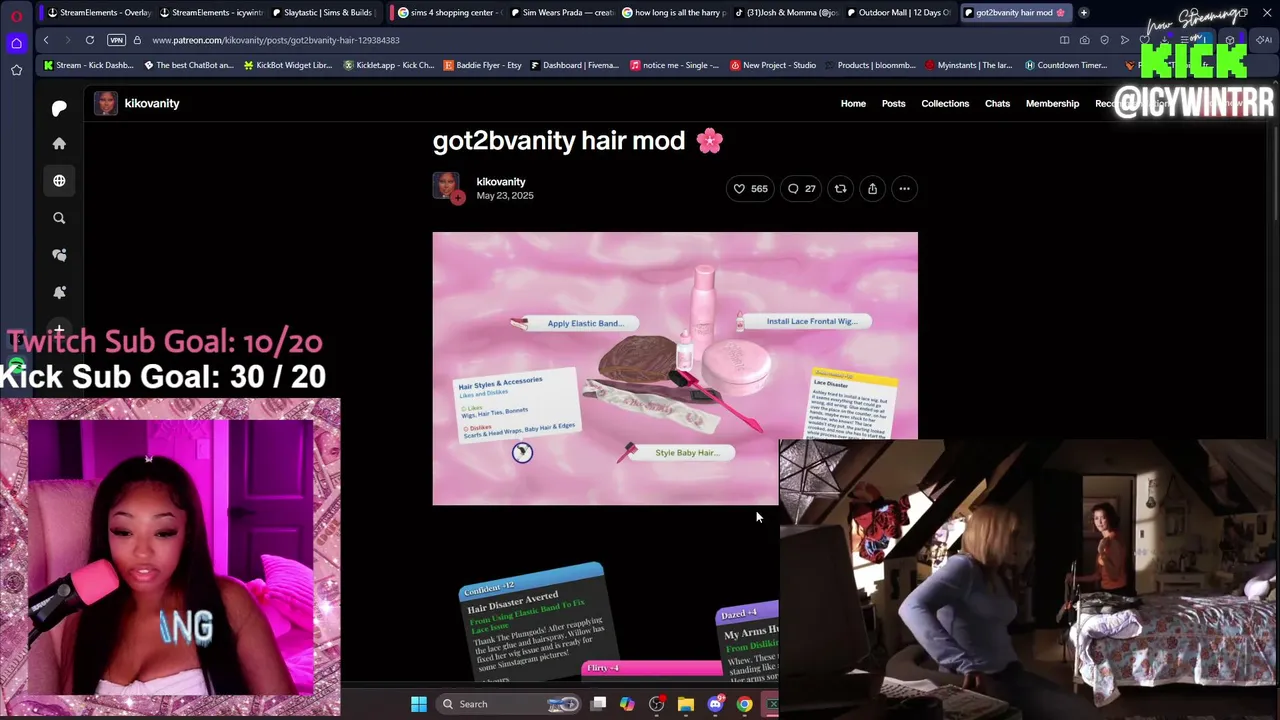Open The best ChatBot bookmark
1280x720 pixels.
189,65
